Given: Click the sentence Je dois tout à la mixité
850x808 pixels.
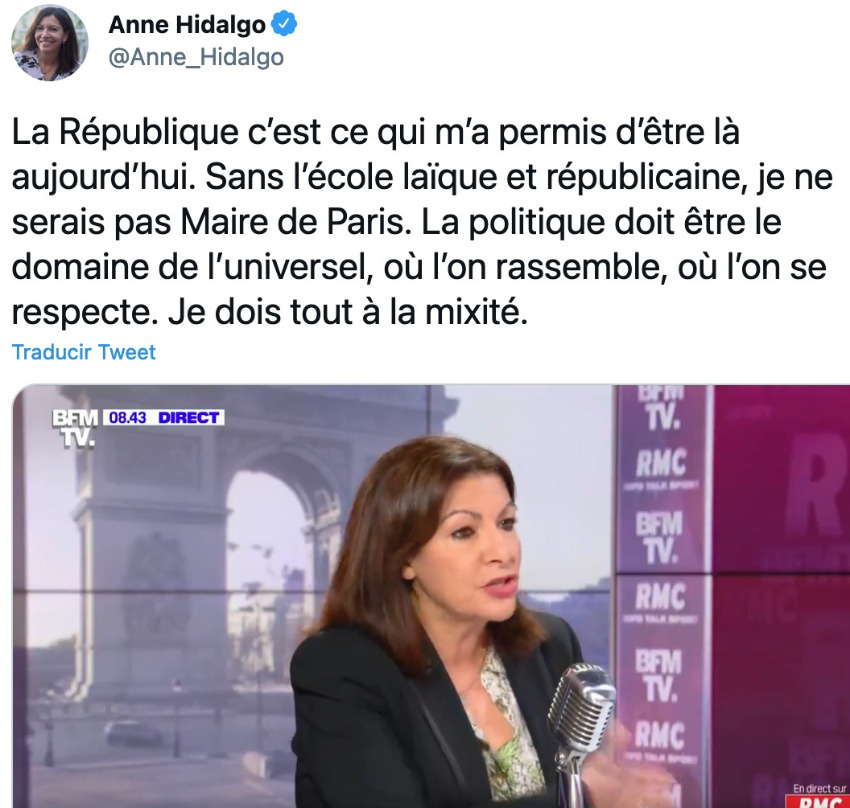Looking at the screenshot, I should [347, 313].
